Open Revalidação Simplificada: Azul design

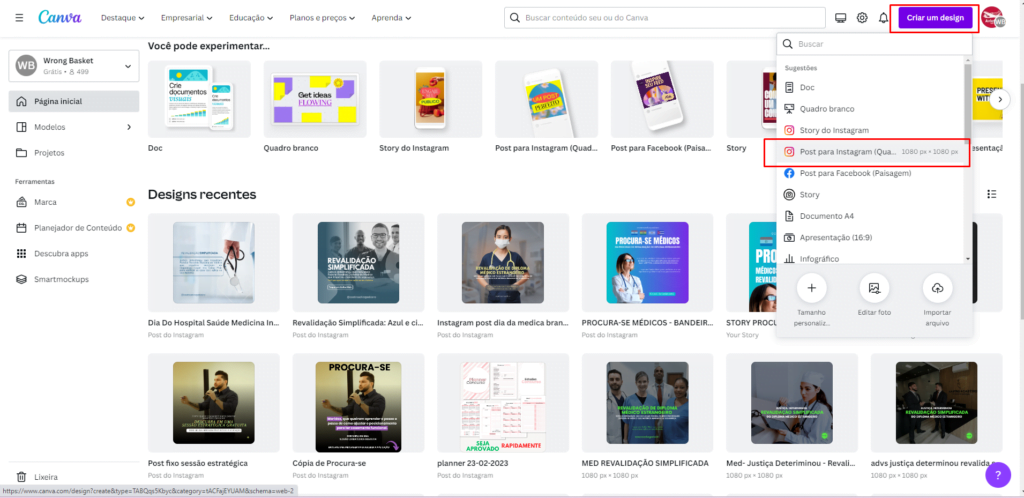click(359, 262)
